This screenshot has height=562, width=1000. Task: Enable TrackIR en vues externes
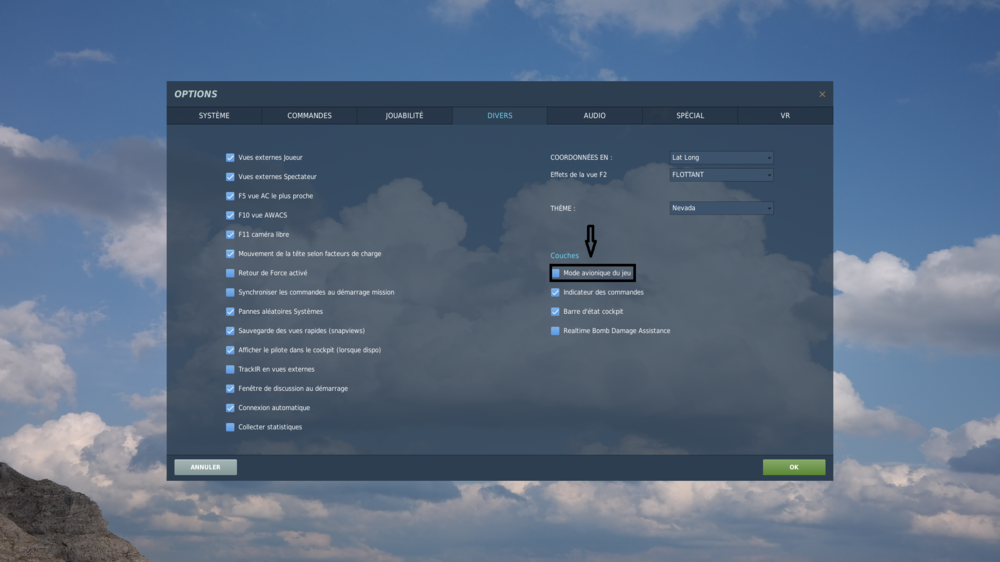coord(230,369)
